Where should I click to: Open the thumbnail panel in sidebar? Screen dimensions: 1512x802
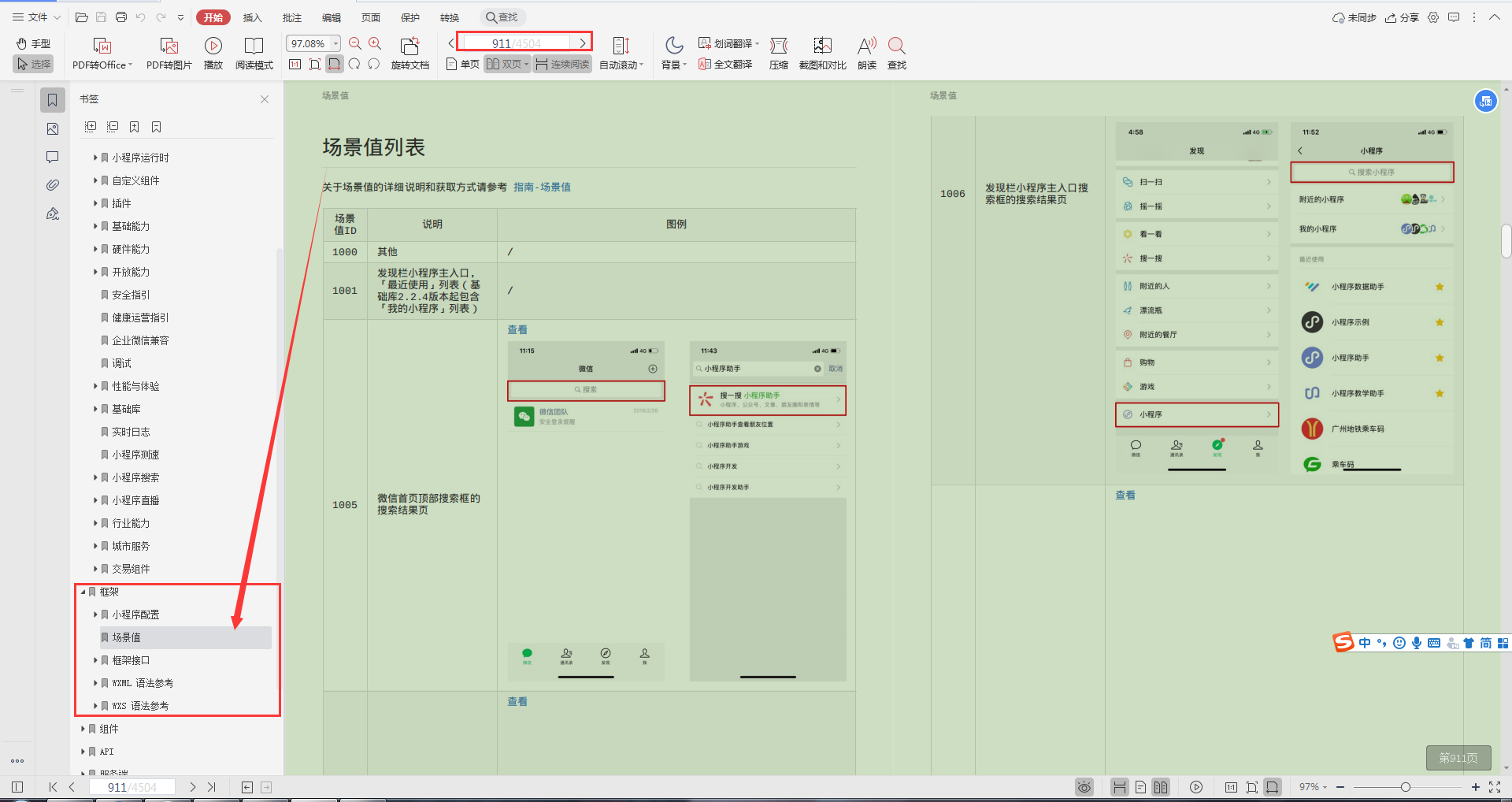click(53, 129)
